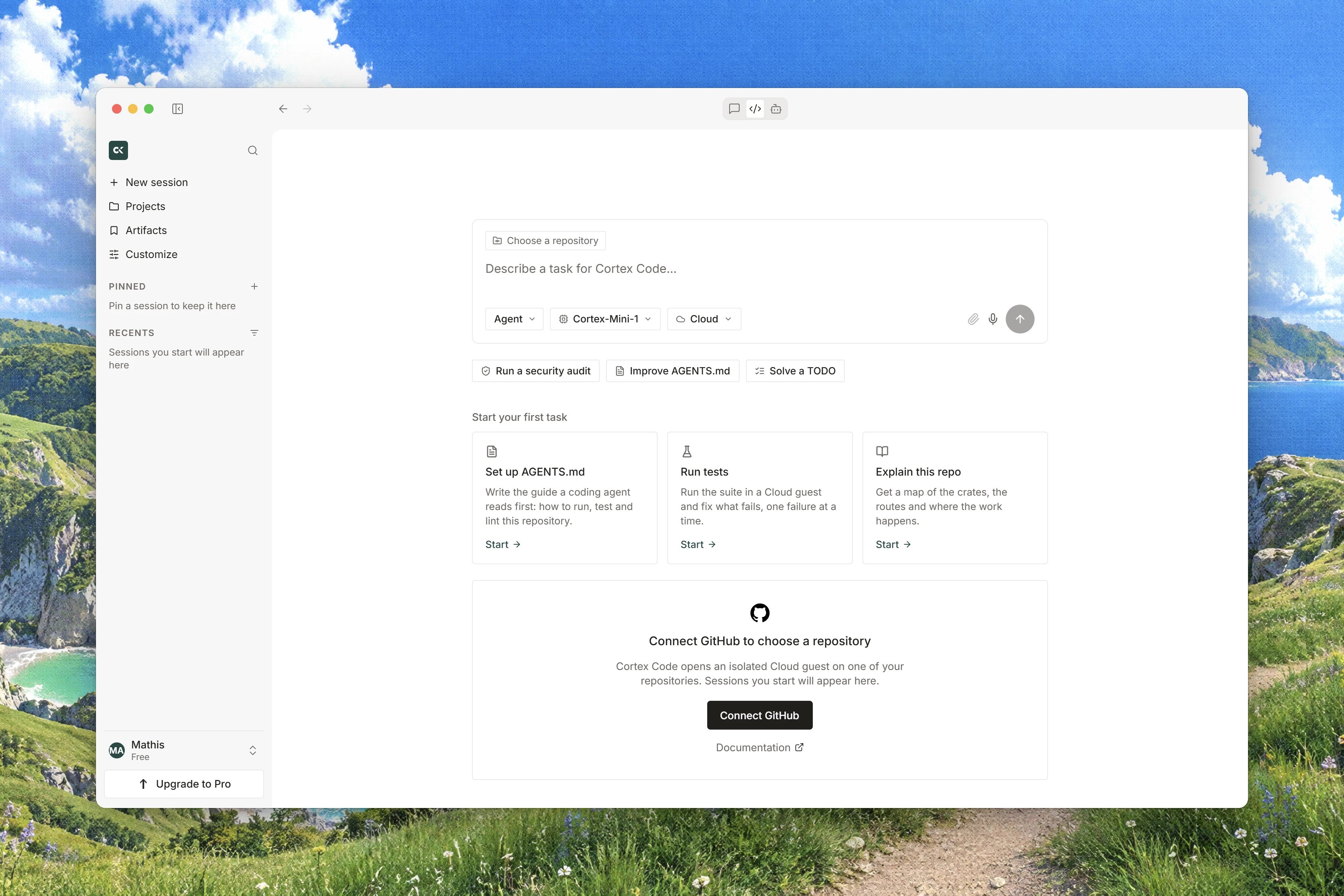The height and width of the screenshot is (896, 1344).
Task: Start a New session
Action: [184, 182]
